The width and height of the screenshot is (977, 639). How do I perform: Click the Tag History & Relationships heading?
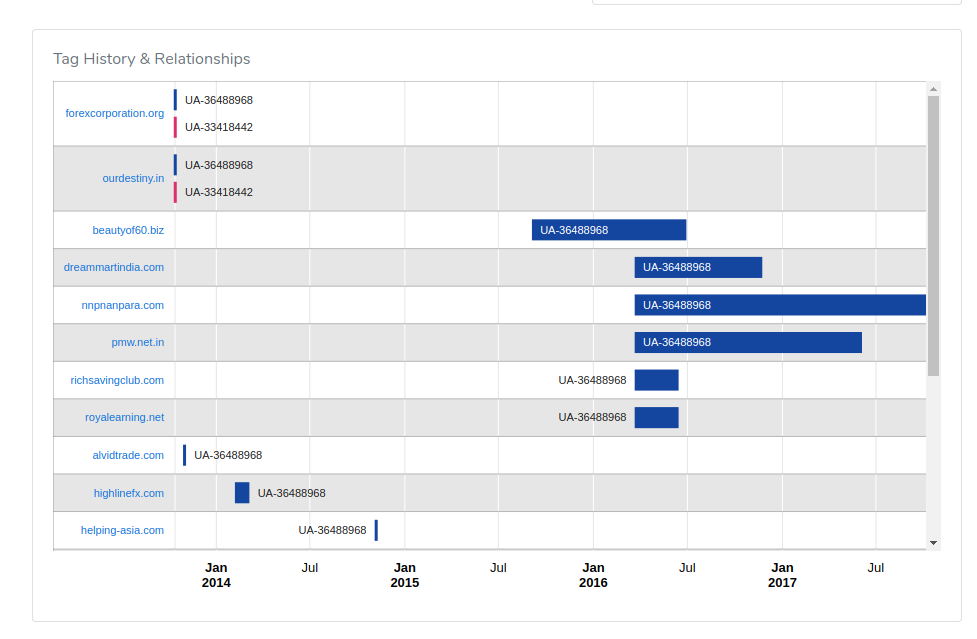coord(151,59)
